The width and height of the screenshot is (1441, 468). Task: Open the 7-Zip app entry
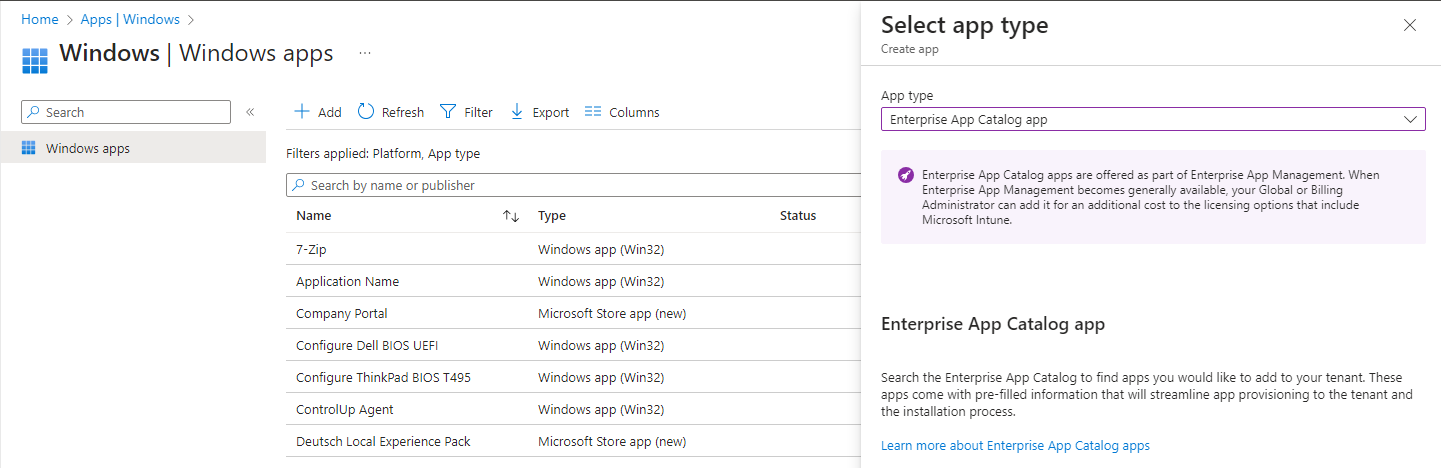tap(311, 249)
